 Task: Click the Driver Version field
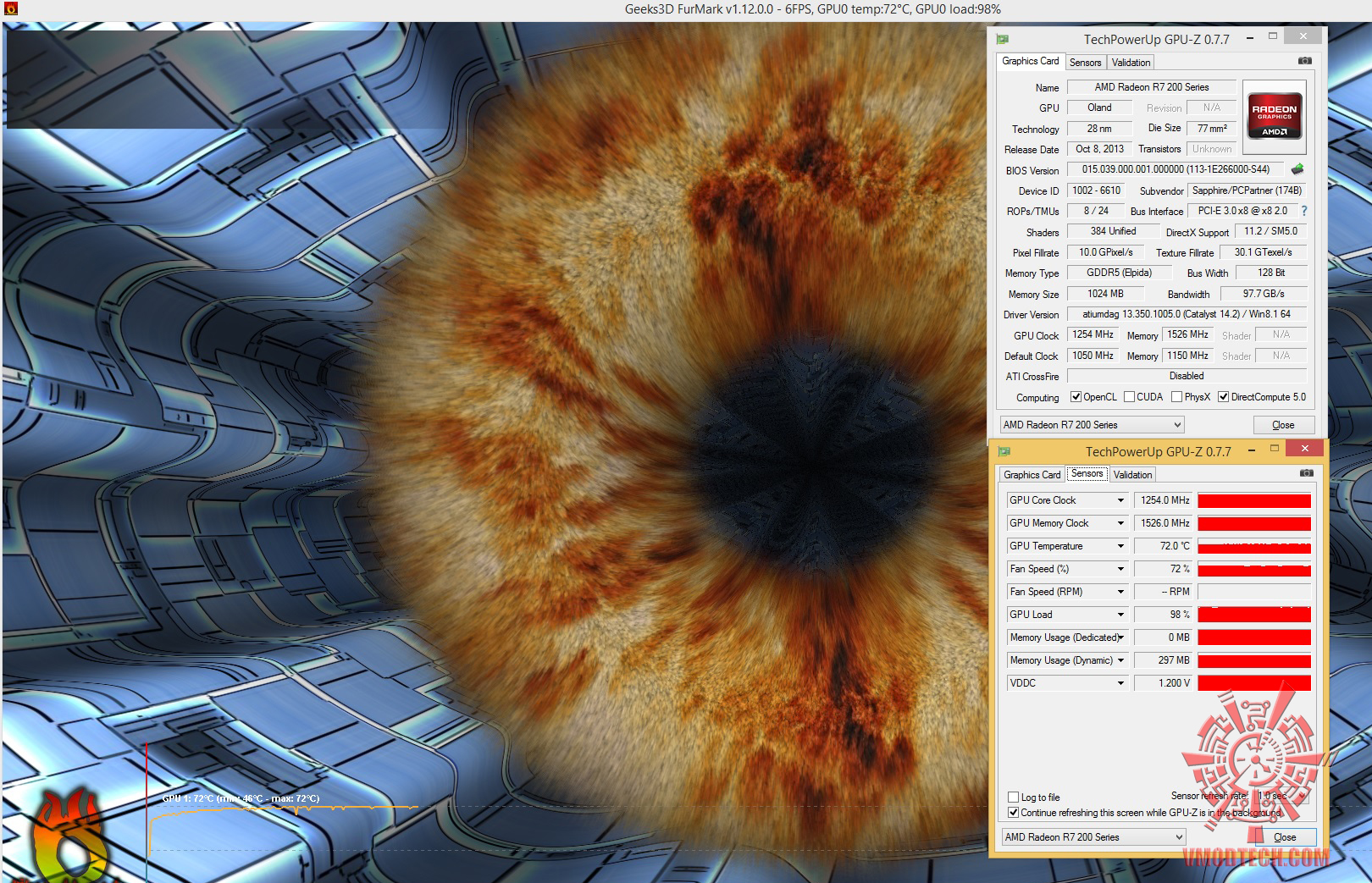(x=1187, y=314)
